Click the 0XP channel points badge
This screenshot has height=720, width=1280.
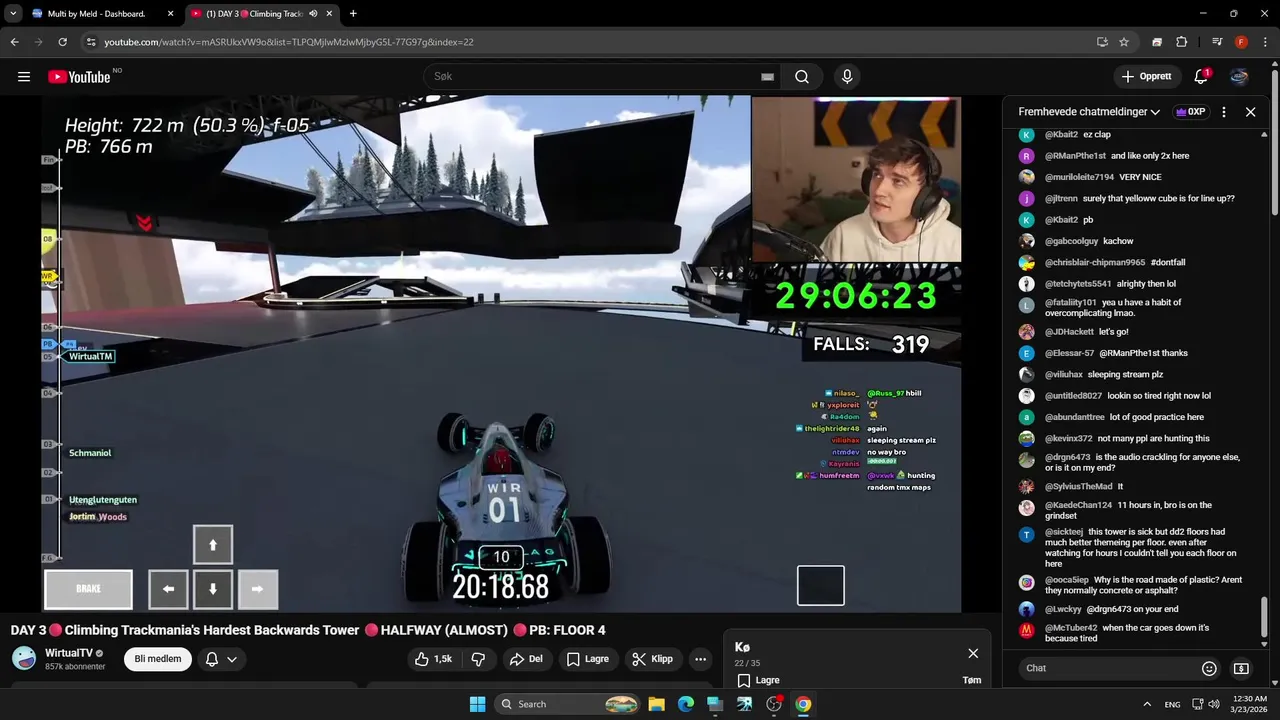pos(1190,112)
